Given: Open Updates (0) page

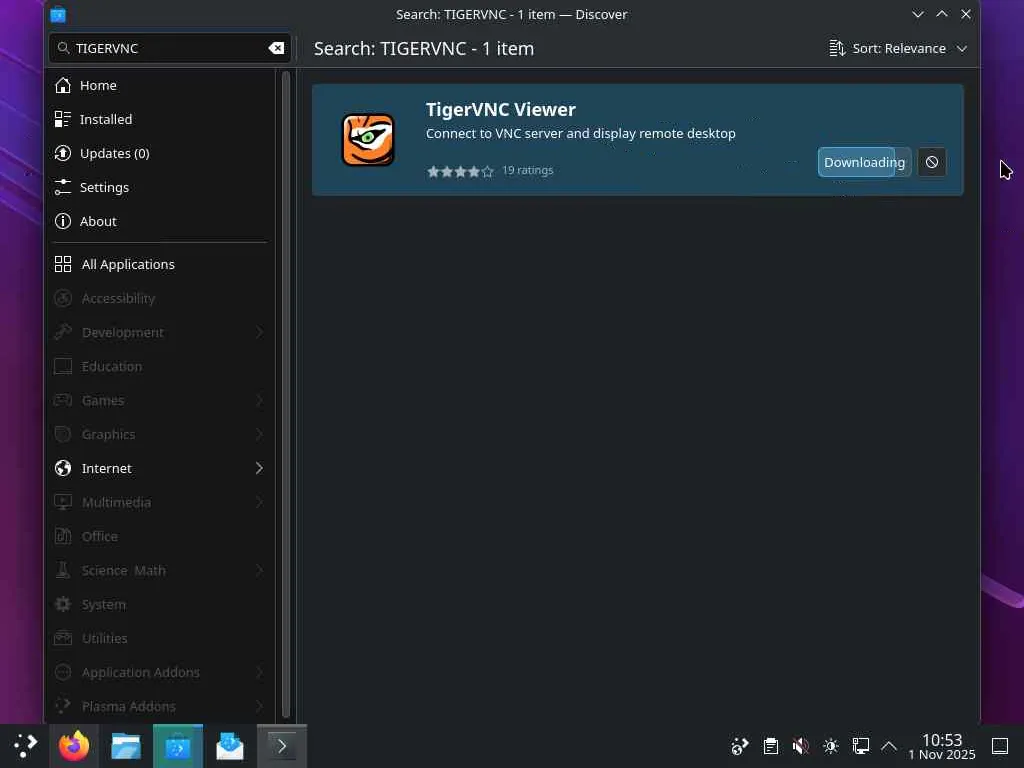Looking at the screenshot, I should pos(160,153).
